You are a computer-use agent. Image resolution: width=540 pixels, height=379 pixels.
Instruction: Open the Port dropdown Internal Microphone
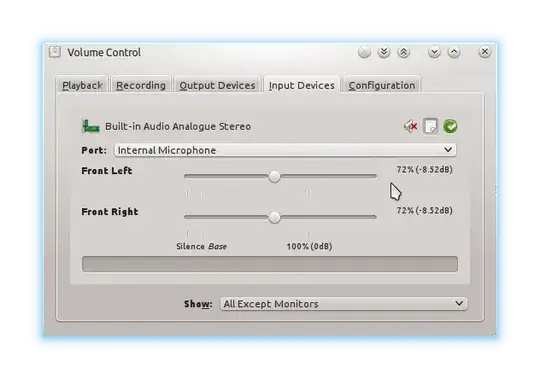pyautogui.click(x=285, y=150)
